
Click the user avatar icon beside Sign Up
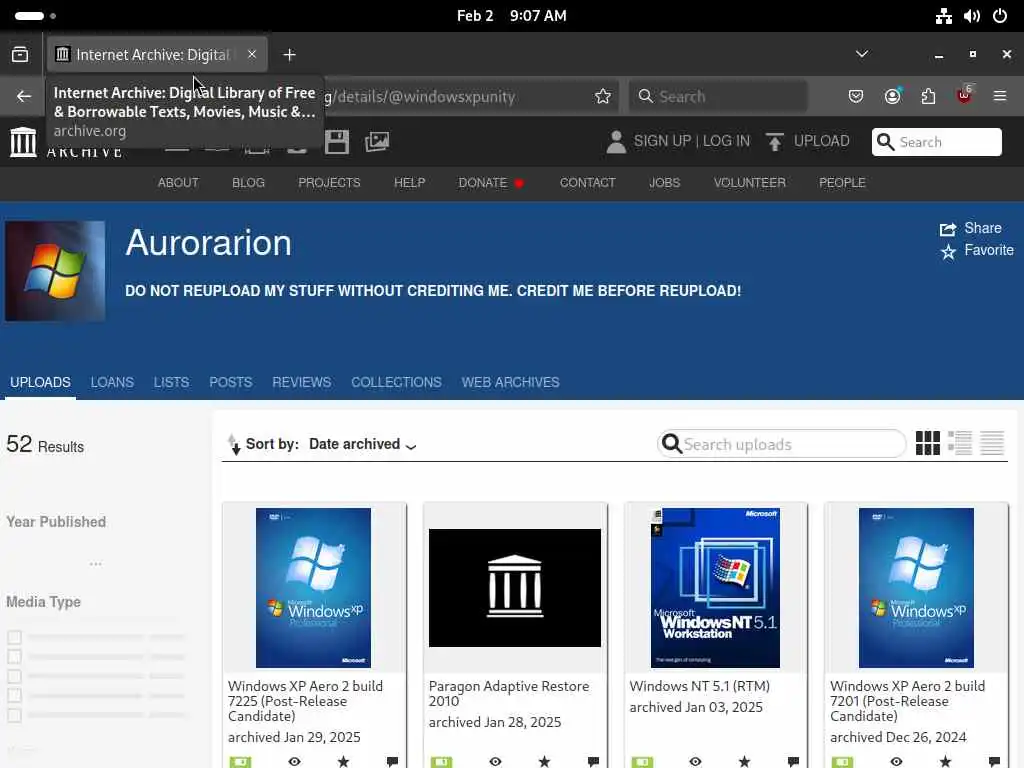pyautogui.click(x=616, y=142)
